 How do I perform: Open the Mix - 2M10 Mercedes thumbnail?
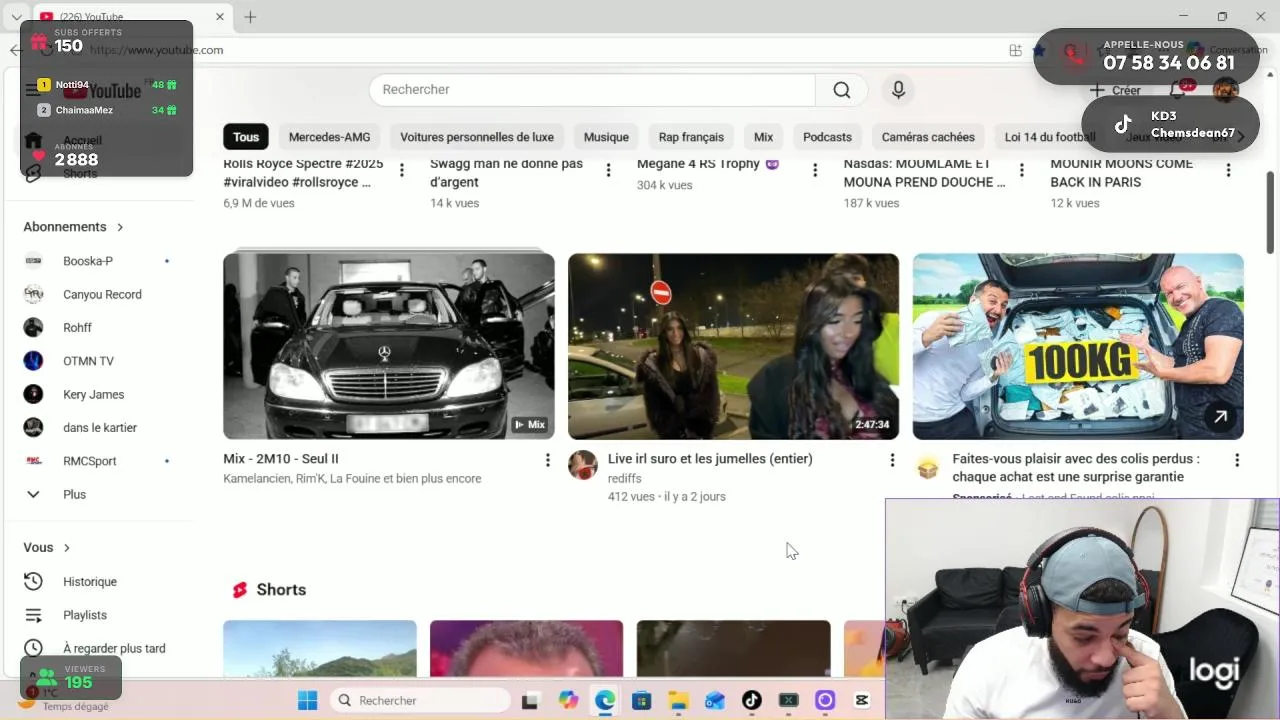coord(389,346)
